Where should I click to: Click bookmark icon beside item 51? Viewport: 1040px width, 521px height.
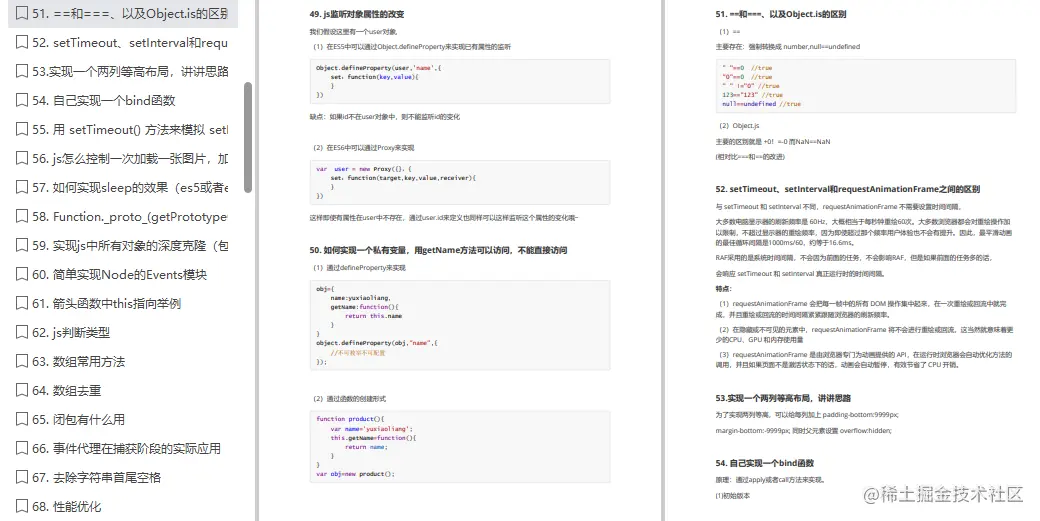click(x=22, y=13)
